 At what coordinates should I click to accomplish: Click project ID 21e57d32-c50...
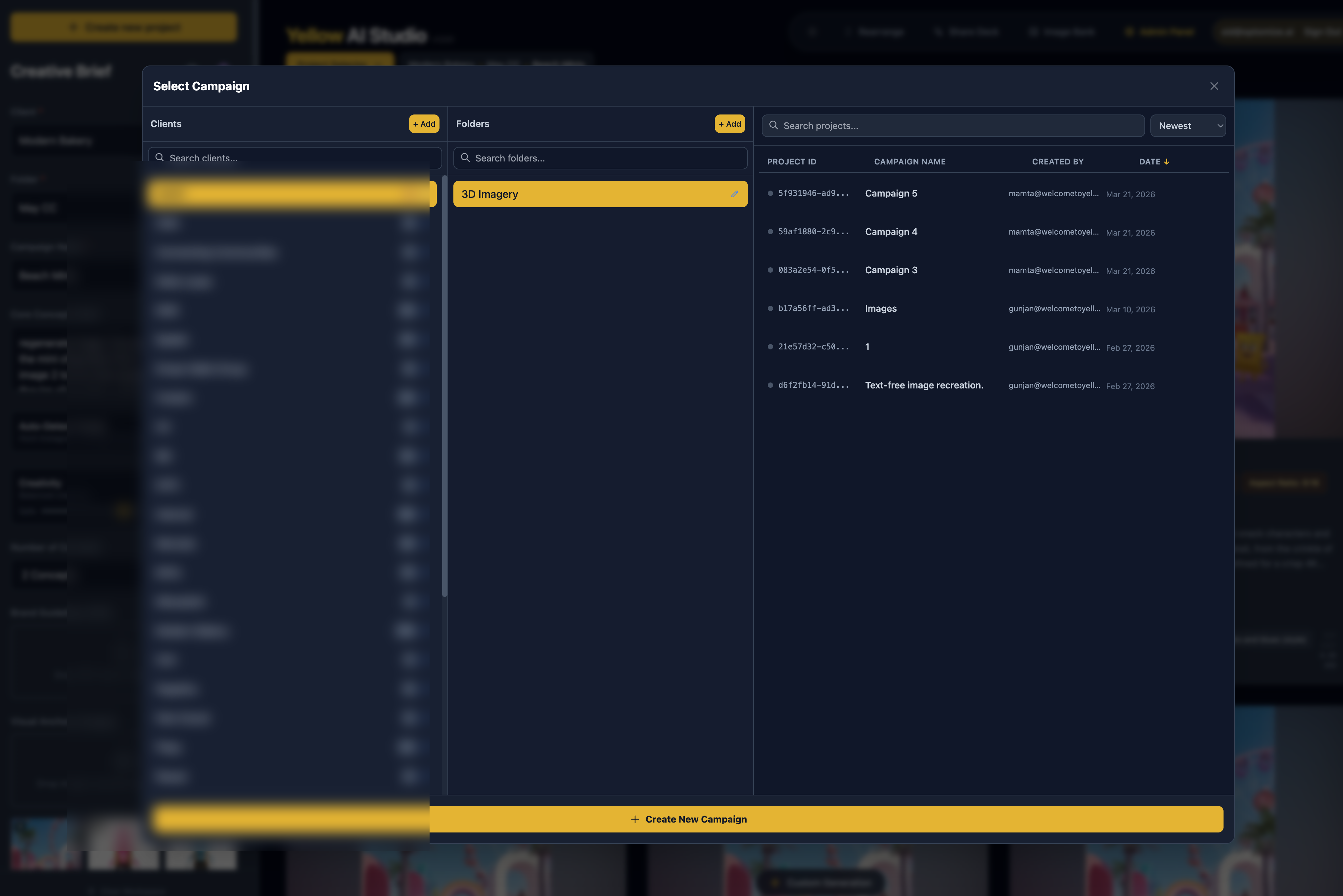[813, 347]
